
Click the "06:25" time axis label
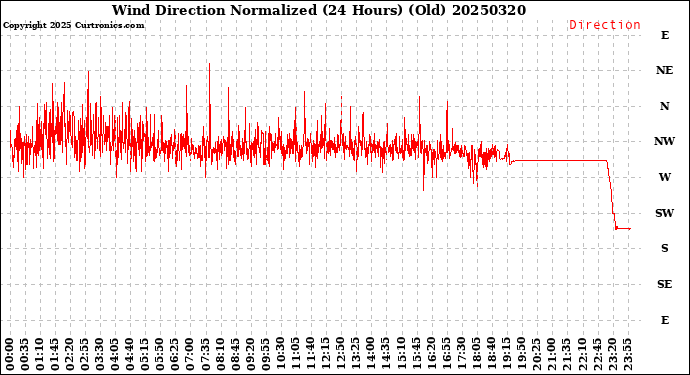[x=175, y=354]
